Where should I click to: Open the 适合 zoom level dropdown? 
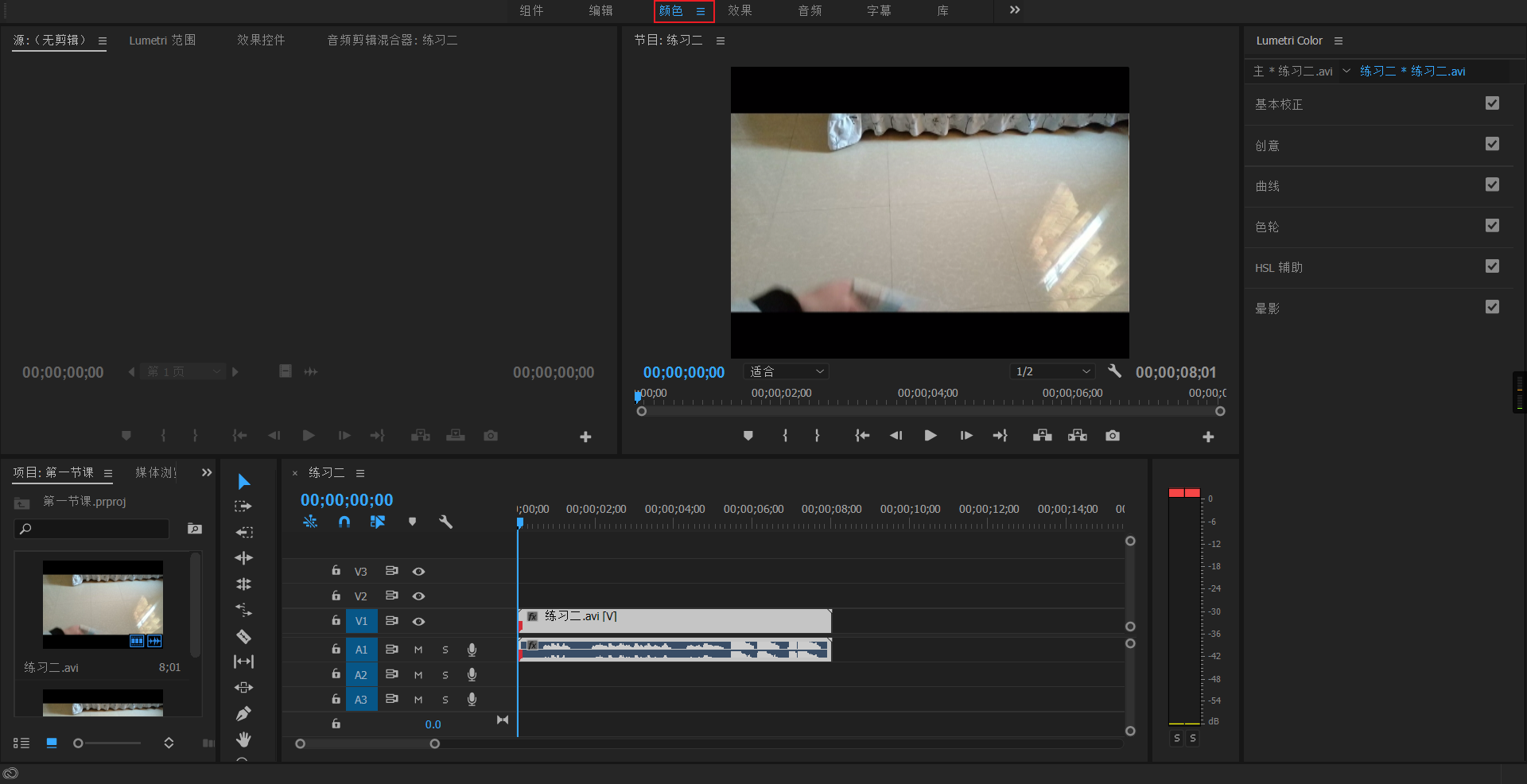click(787, 371)
